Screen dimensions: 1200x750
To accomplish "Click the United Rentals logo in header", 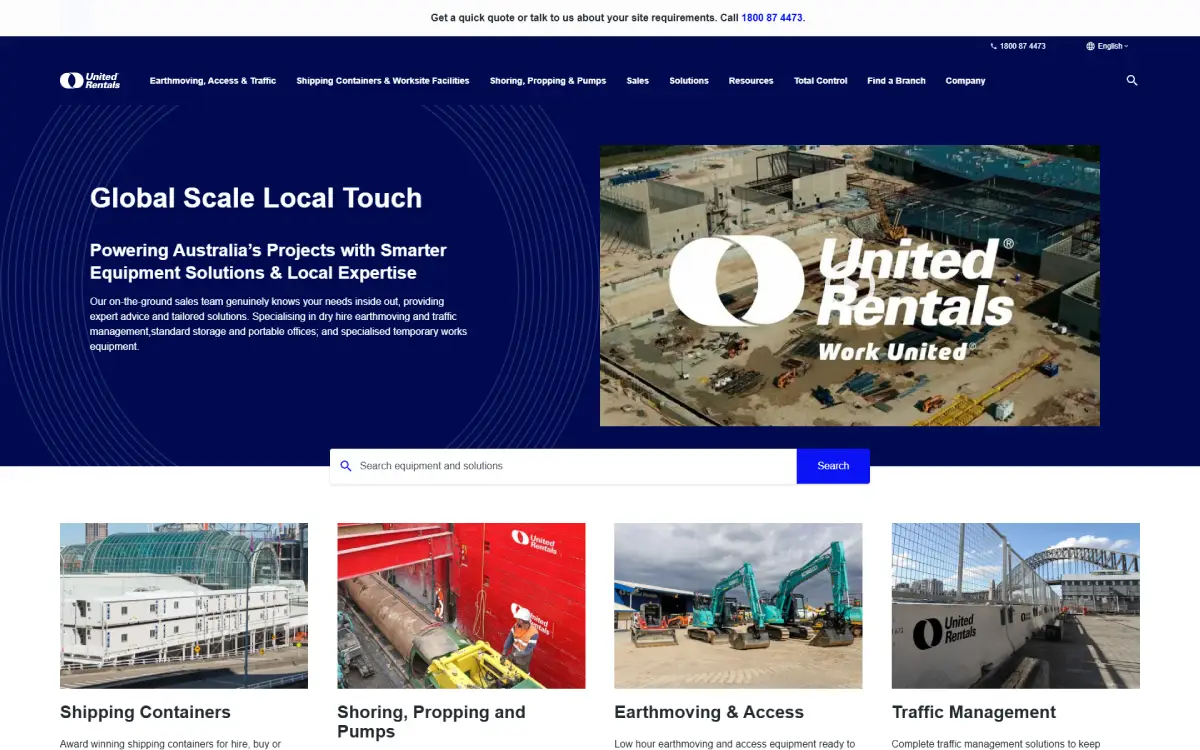I will [90, 80].
